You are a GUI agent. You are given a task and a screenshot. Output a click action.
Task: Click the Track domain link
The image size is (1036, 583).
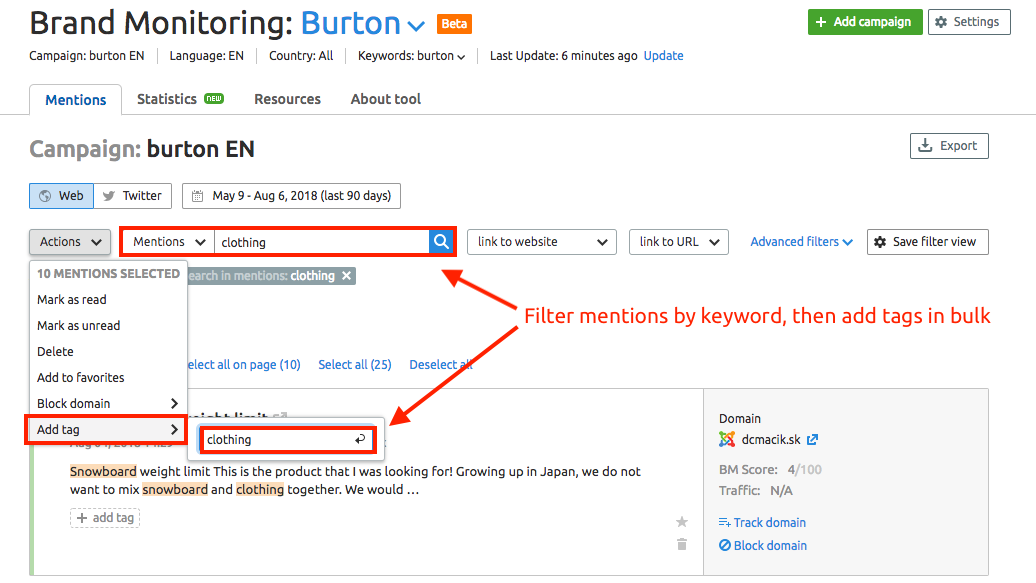coord(762,522)
